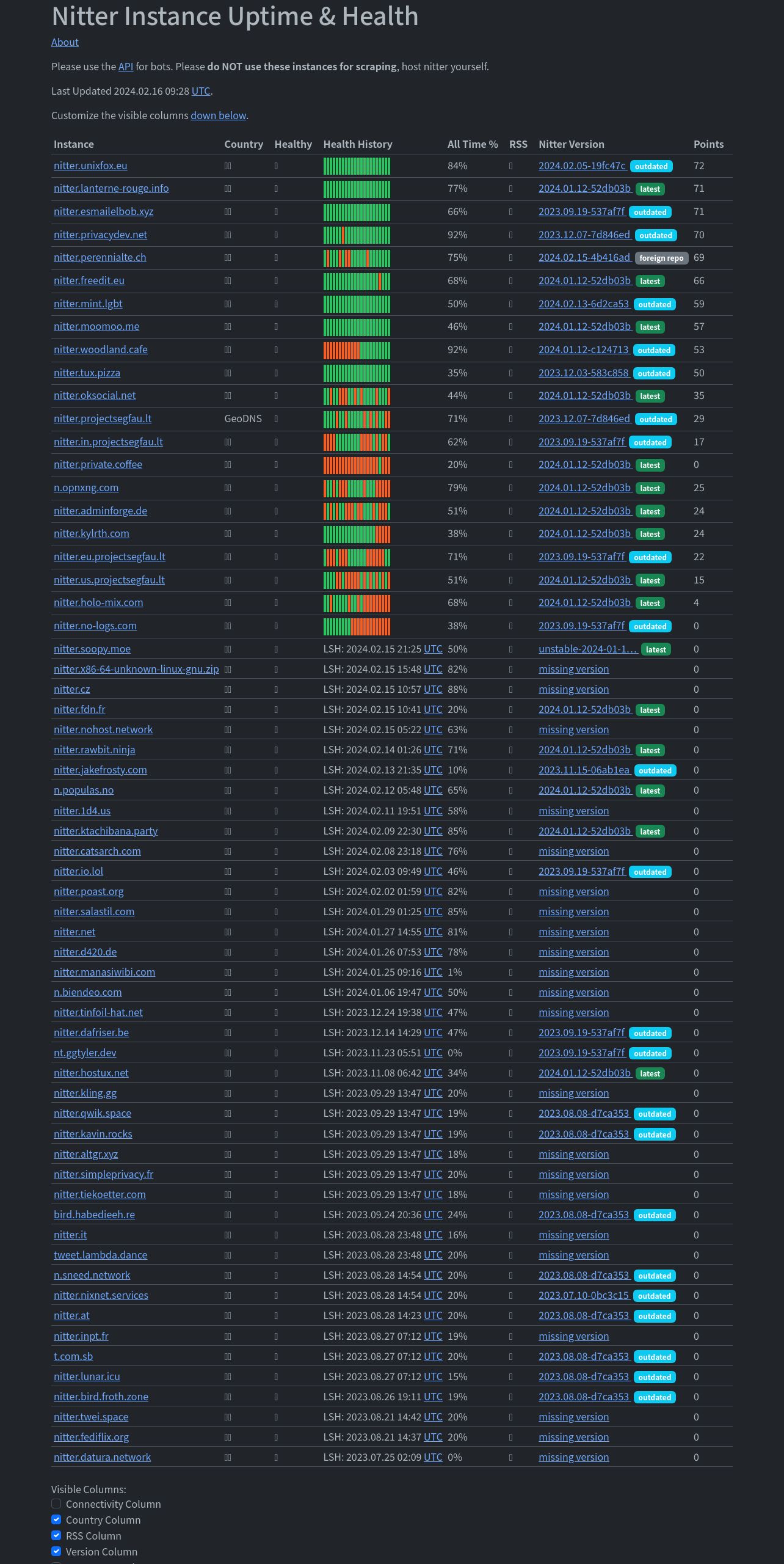Uncheck the Version Column checkbox

coord(56,1551)
